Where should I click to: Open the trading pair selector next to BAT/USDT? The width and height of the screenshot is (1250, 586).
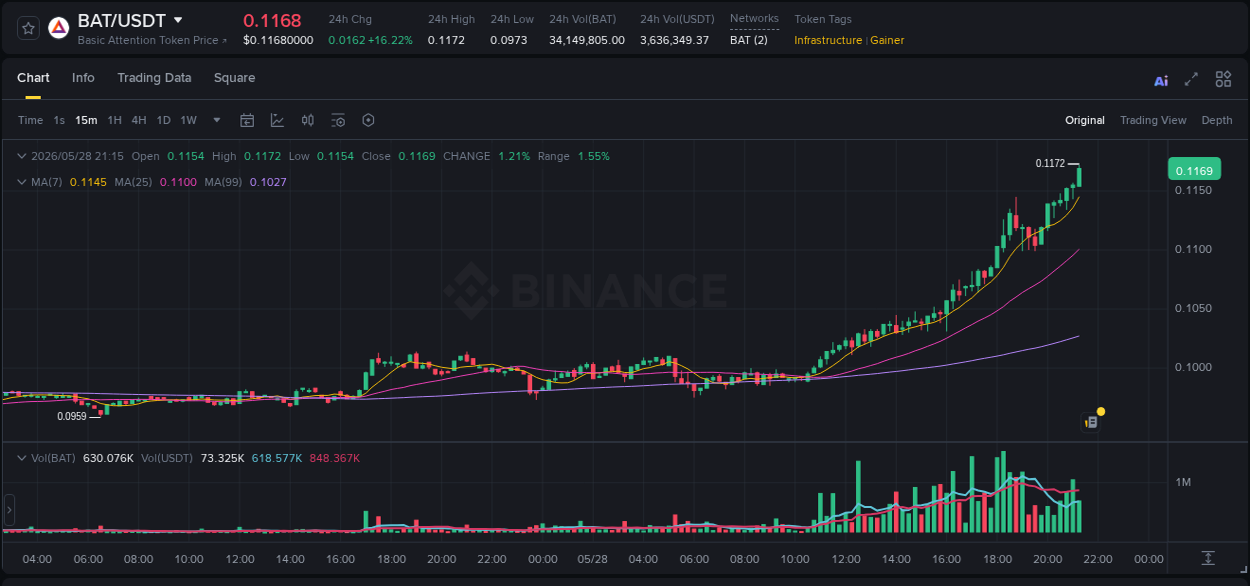[x=178, y=20]
